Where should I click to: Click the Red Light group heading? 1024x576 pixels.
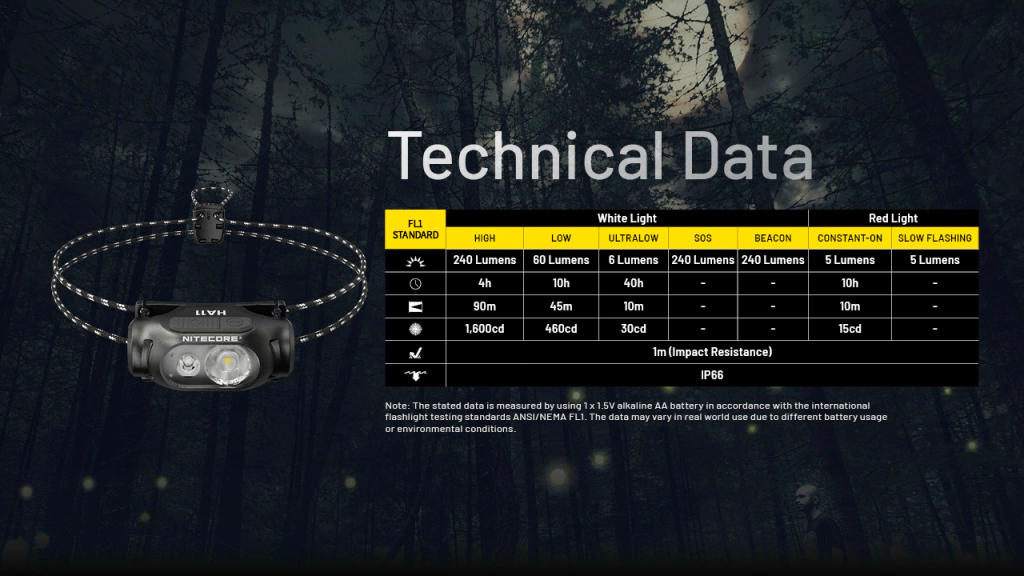pyautogui.click(x=893, y=218)
